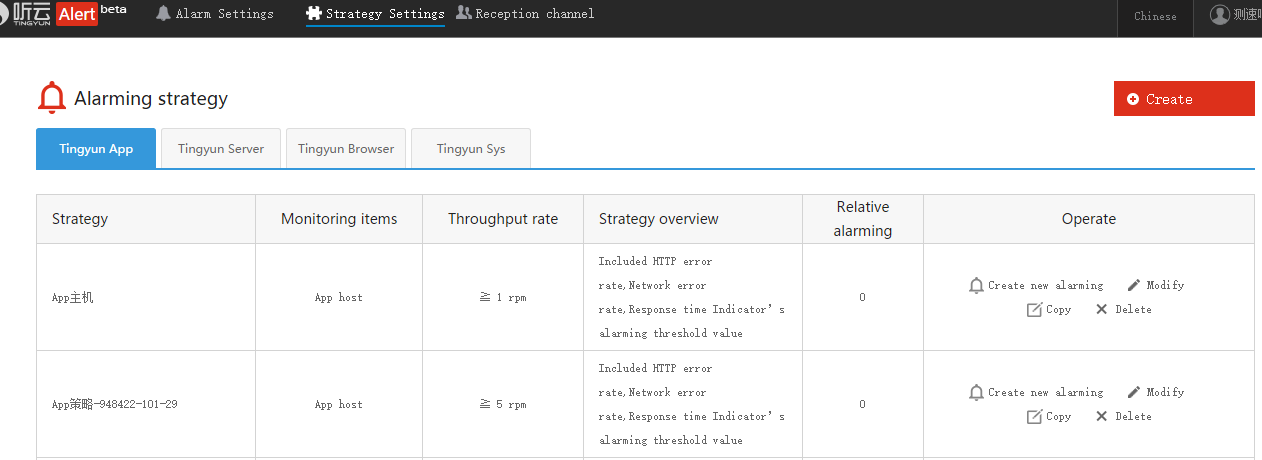
Task: Click pencil Modify icon for App策略-948422-101-29
Action: tap(1134, 392)
